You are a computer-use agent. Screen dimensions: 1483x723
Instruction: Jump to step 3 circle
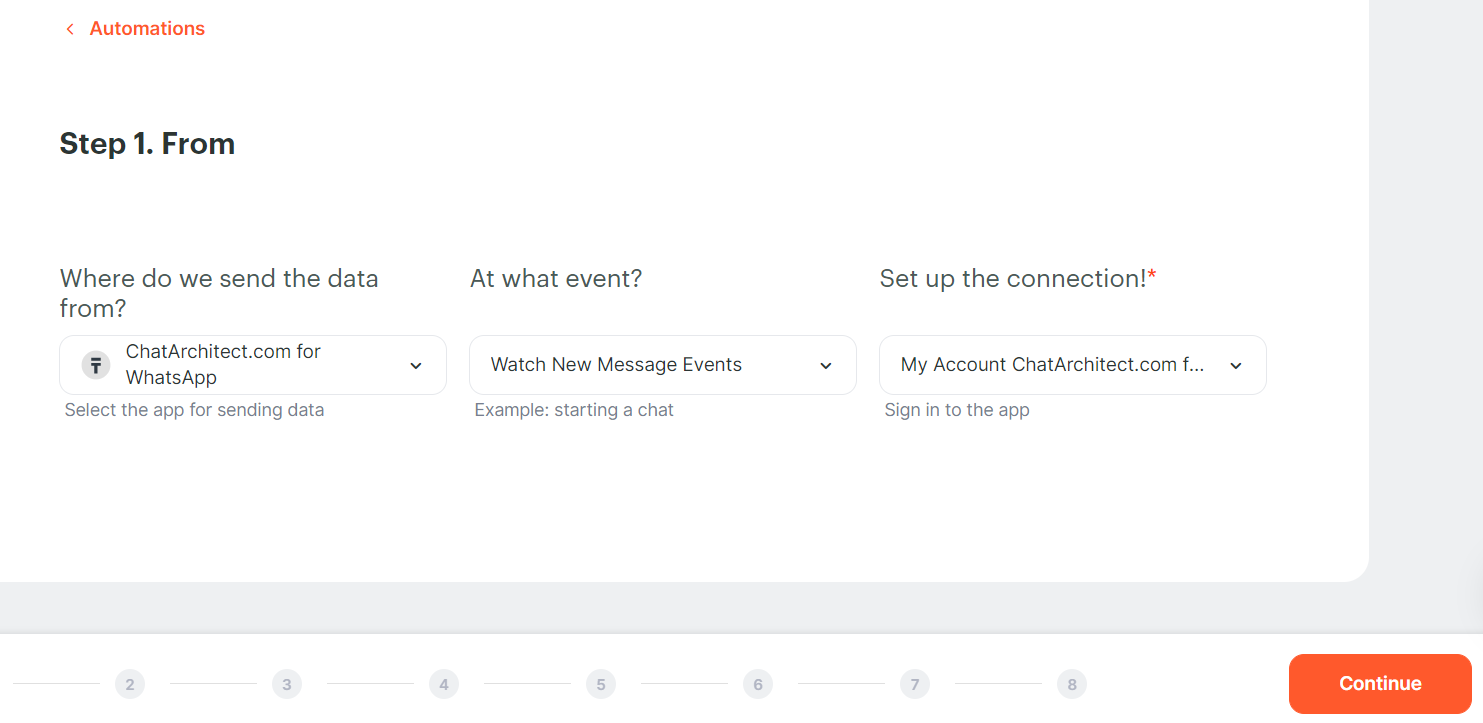286,684
